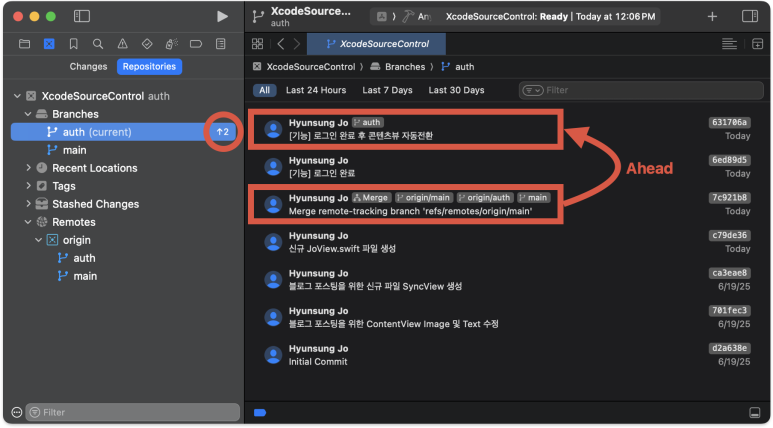Click the Branches breadcrumb

[x=405, y=67]
